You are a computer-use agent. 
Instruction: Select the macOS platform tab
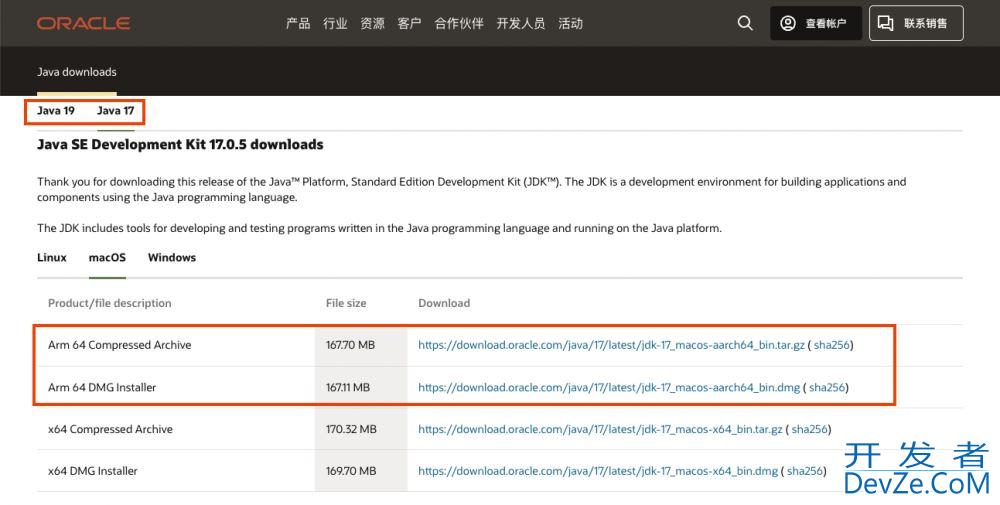(x=107, y=258)
